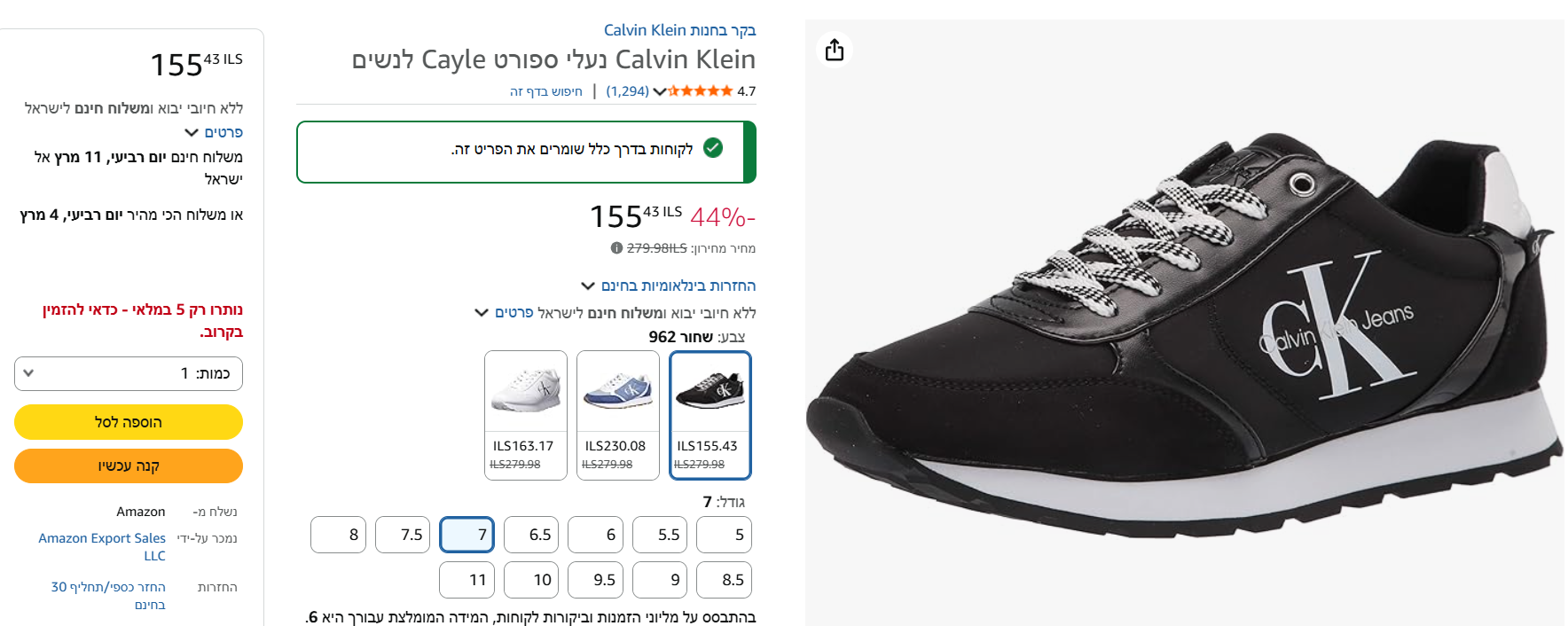Visit the Calvin Klein store link
Screen dimensions: 1568x626
(679, 30)
